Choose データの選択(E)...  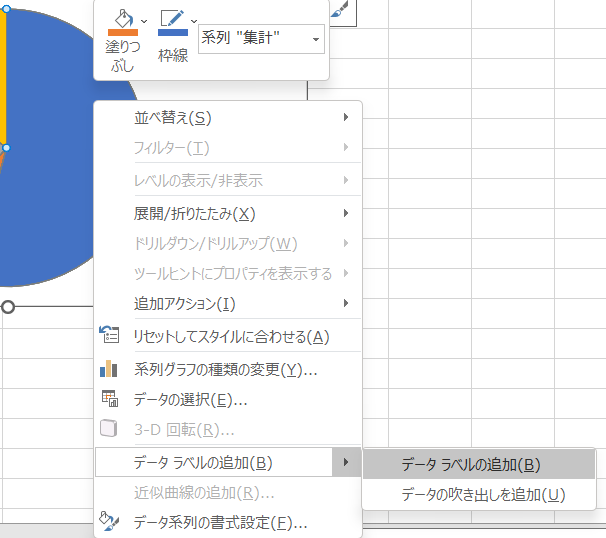(x=228, y=399)
